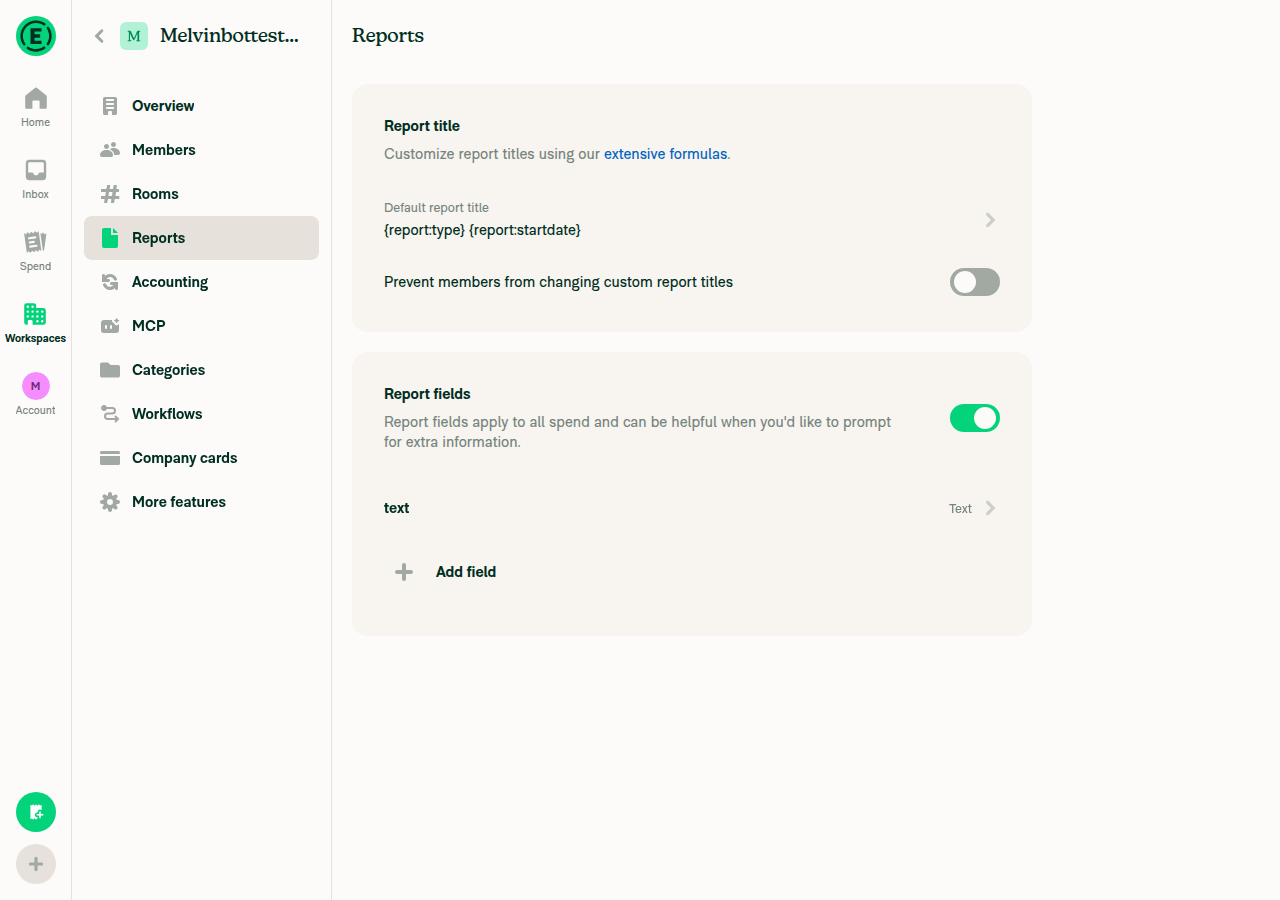The height and width of the screenshot is (900, 1280).
Task: Click the Melvinbottest workspace name
Action: [229, 36]
